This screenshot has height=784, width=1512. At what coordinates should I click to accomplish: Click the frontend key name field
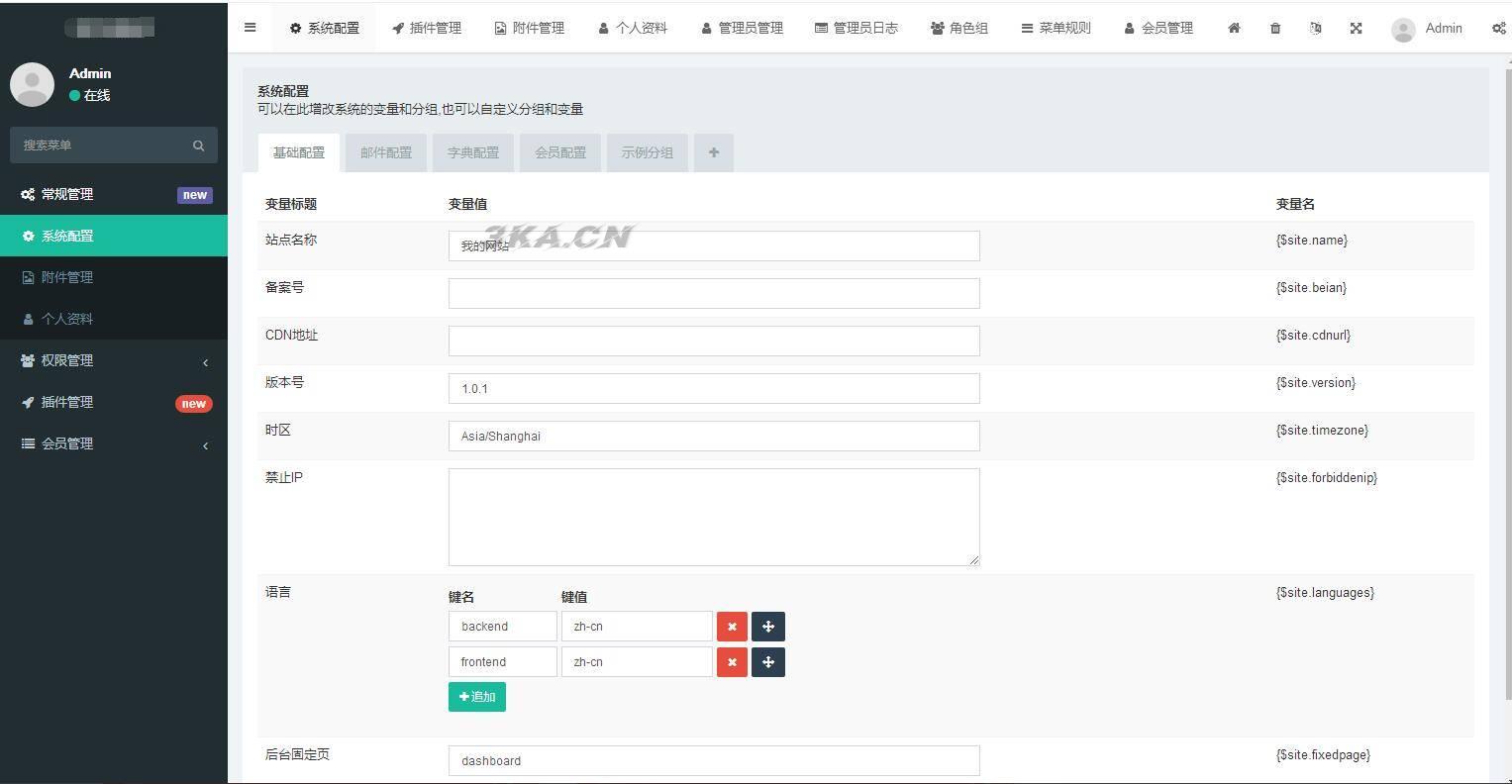coord(503,662)
